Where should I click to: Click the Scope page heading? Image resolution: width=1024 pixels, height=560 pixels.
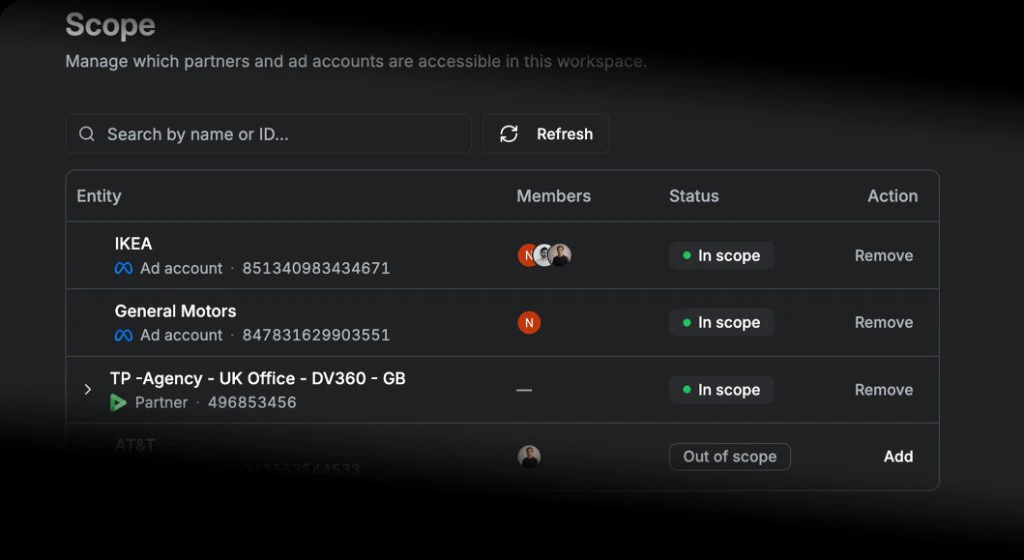(x=110, y=25)
